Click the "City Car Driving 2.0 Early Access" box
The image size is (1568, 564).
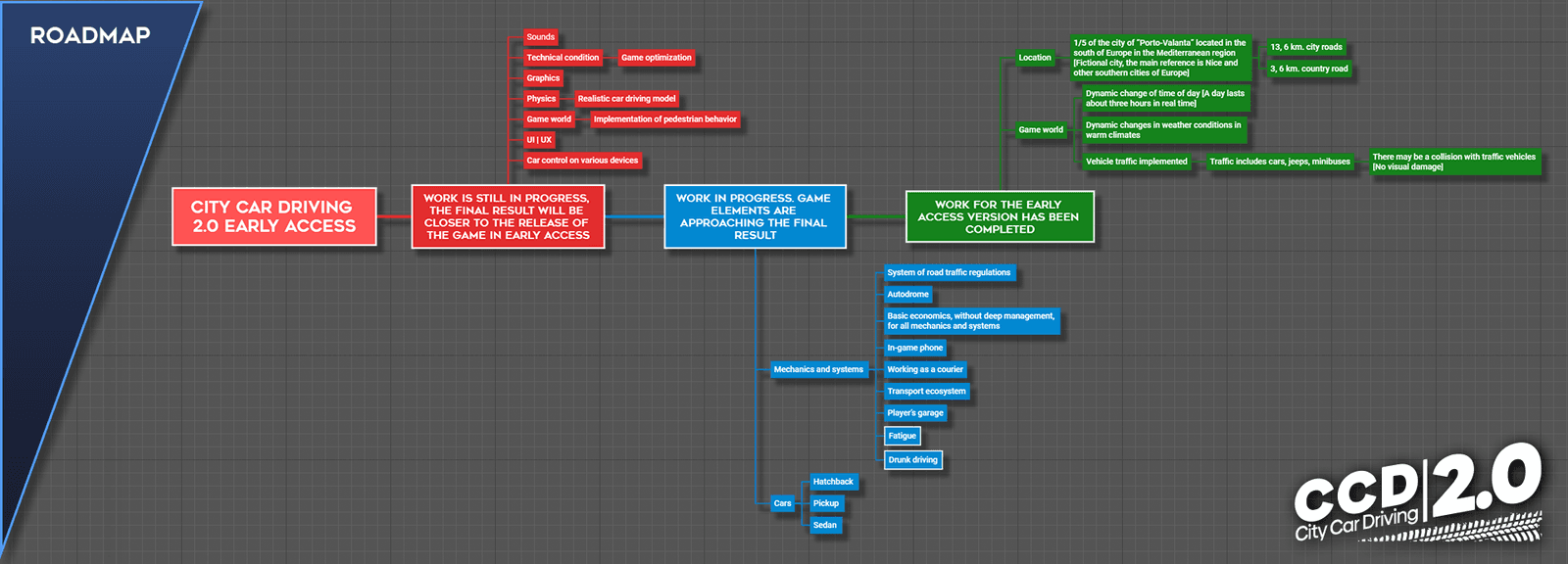(274, 216)
